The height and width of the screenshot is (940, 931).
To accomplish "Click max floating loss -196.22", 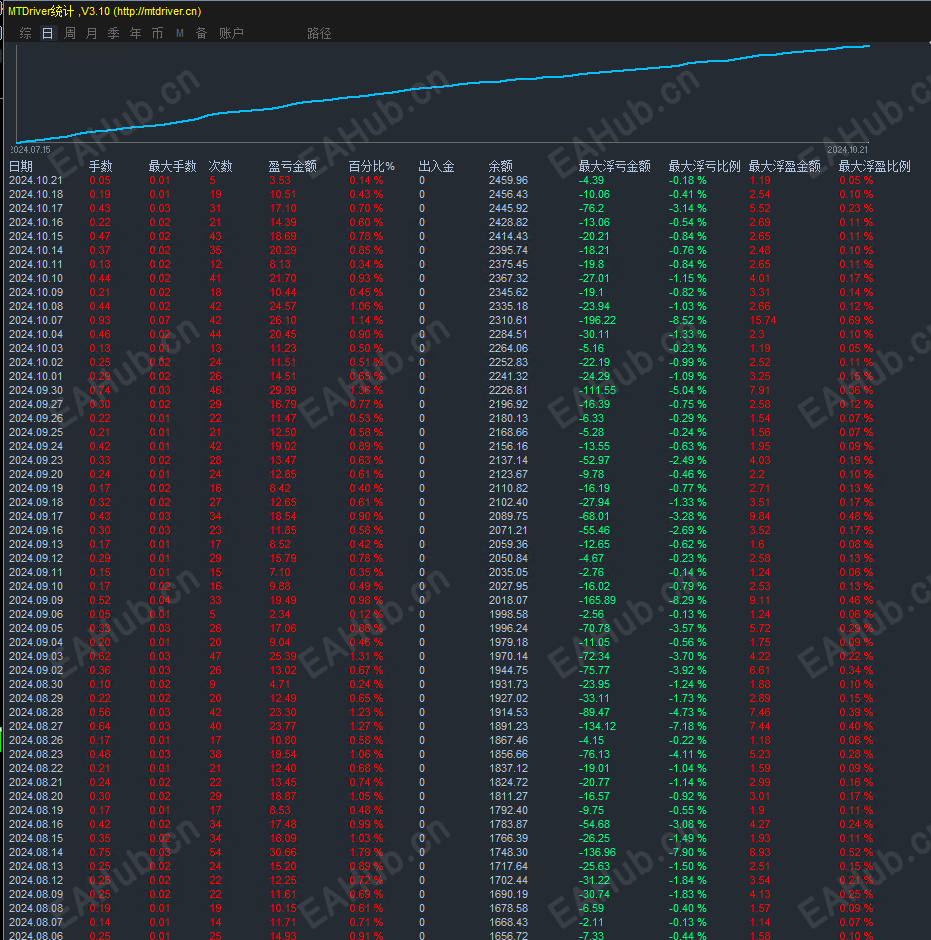I will (x=597, y=320).
